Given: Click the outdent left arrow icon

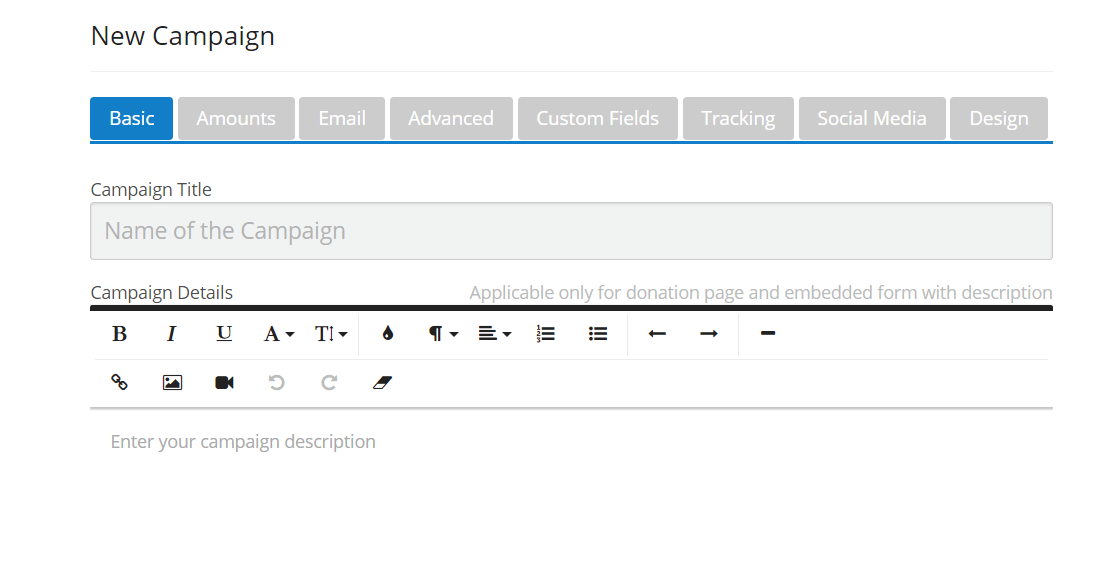Looking at the screenshot, I should pos(657,334).
